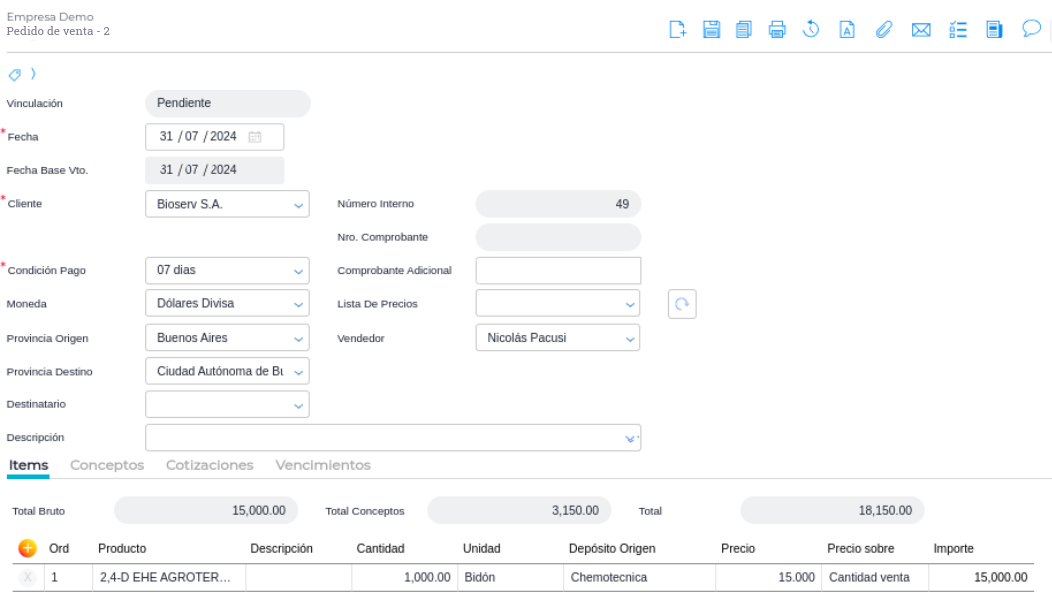
Task: Click the tag icon above Vinculación
Action: pos(15,75)
